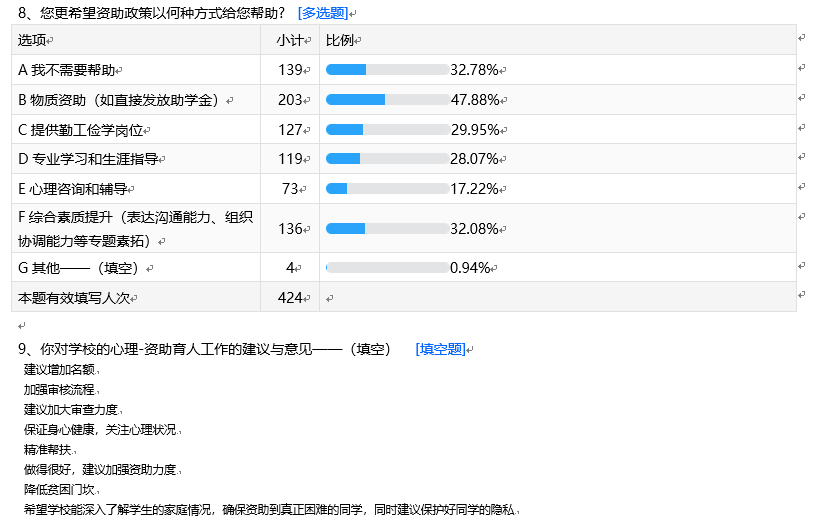Image resolution: width=813 pixels, height=524 pixels.
Task: Click the '本题有效填写人次' row label
Action: (75, 297)
